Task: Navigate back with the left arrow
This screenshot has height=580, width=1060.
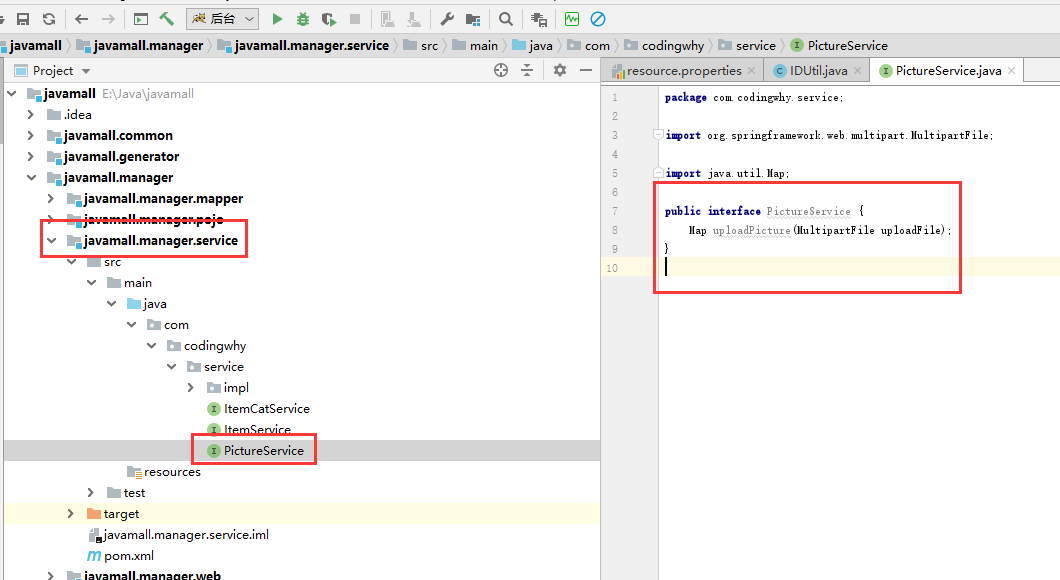Action: pyautogui.click(x=82, y=19)
